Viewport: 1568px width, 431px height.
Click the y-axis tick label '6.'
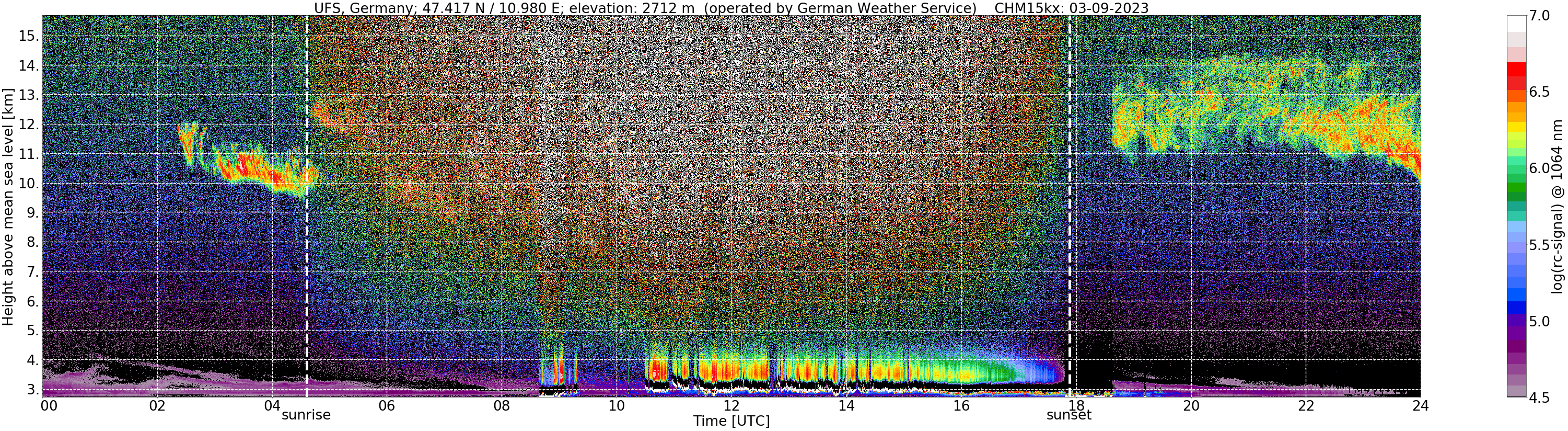point(32,301)
